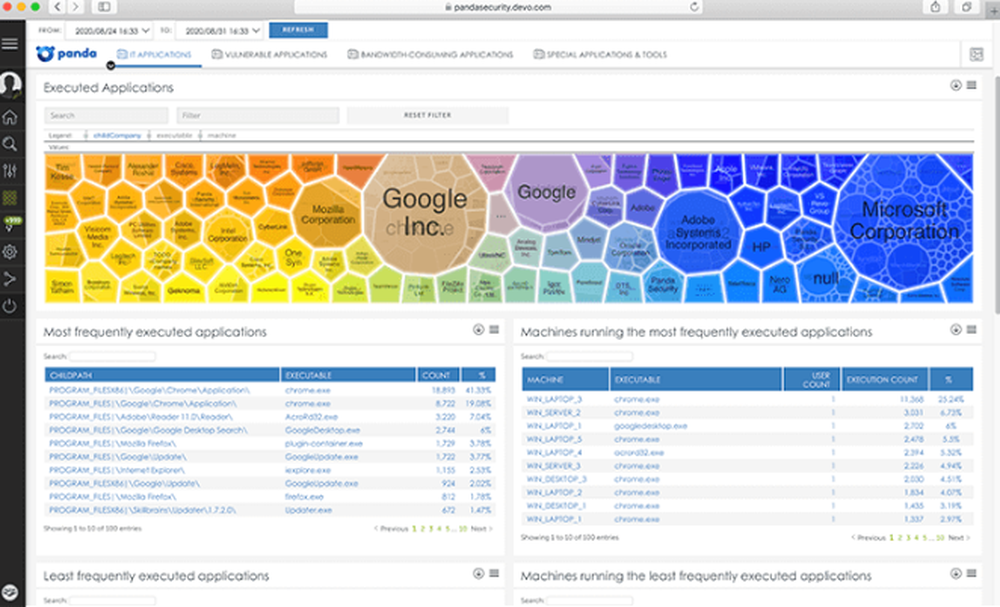
Task: Click the browser forward arrow
Action: [75, 7]
